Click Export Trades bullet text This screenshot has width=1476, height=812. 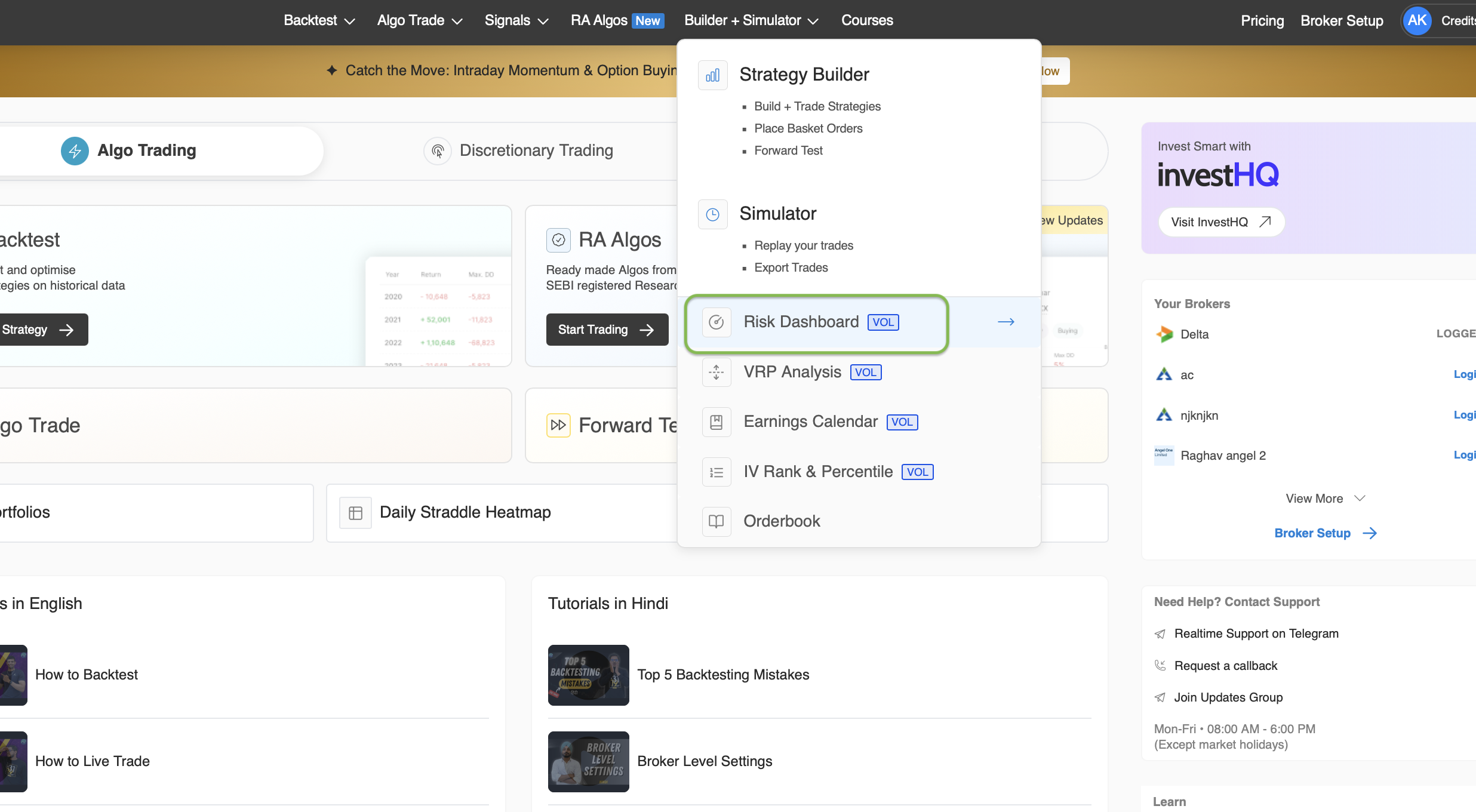click(x=791, y=267)
